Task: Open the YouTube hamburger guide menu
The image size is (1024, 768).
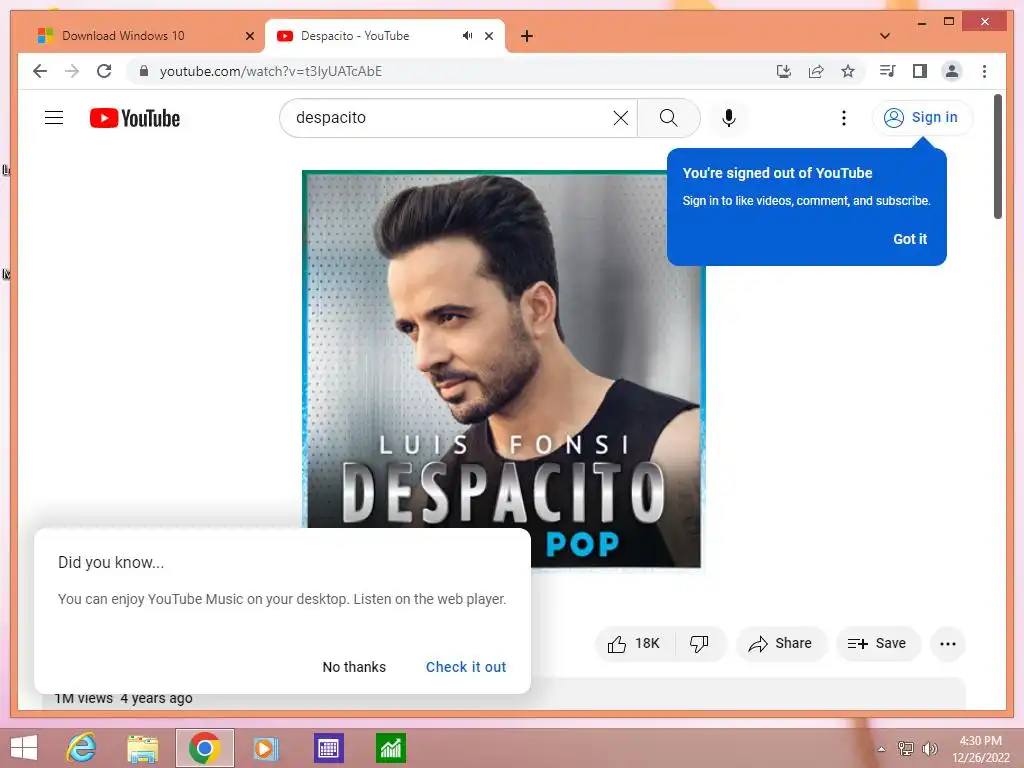Action: [x=54, y=118]
